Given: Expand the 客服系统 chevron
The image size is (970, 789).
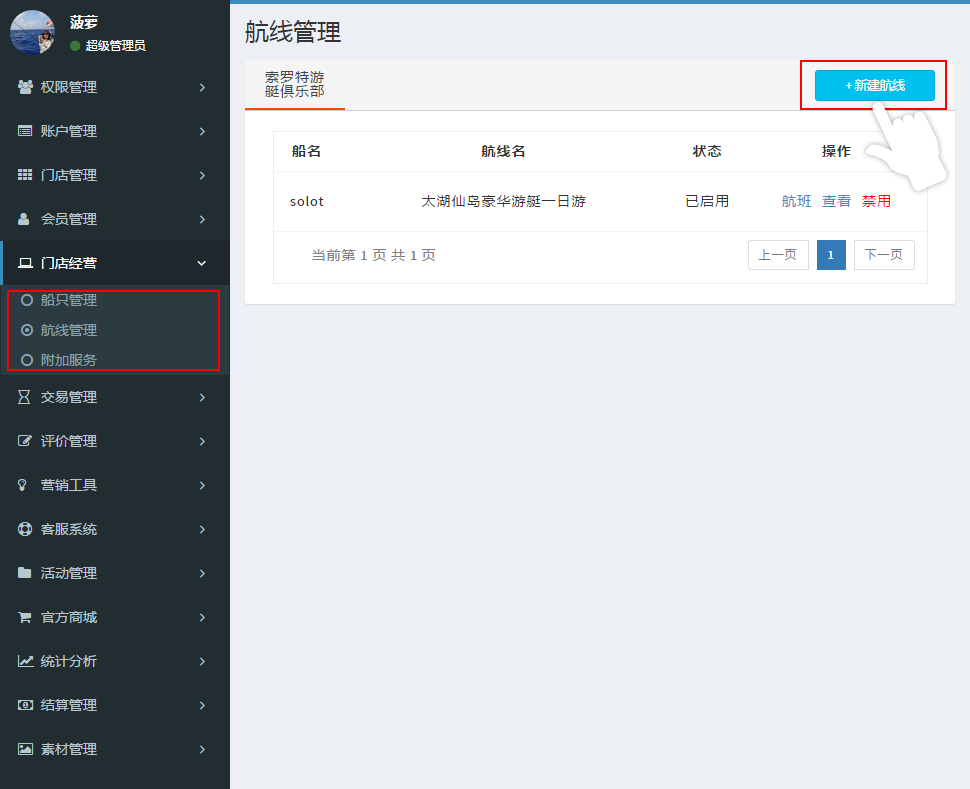Looking at the screenshot, I should click(202, 529).
